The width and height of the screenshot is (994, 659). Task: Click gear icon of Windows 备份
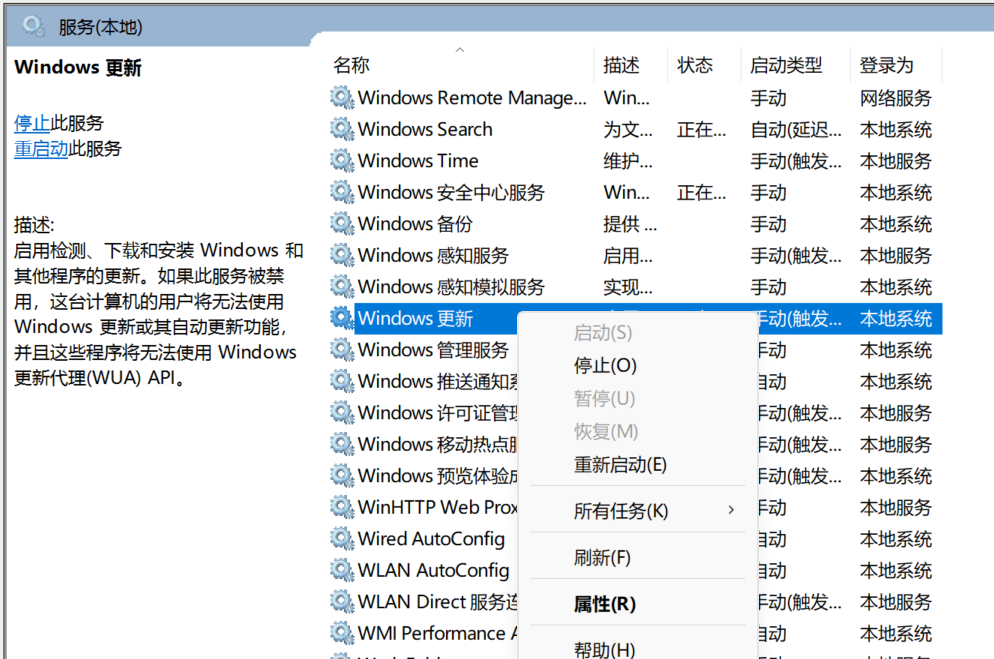point(342,224)
